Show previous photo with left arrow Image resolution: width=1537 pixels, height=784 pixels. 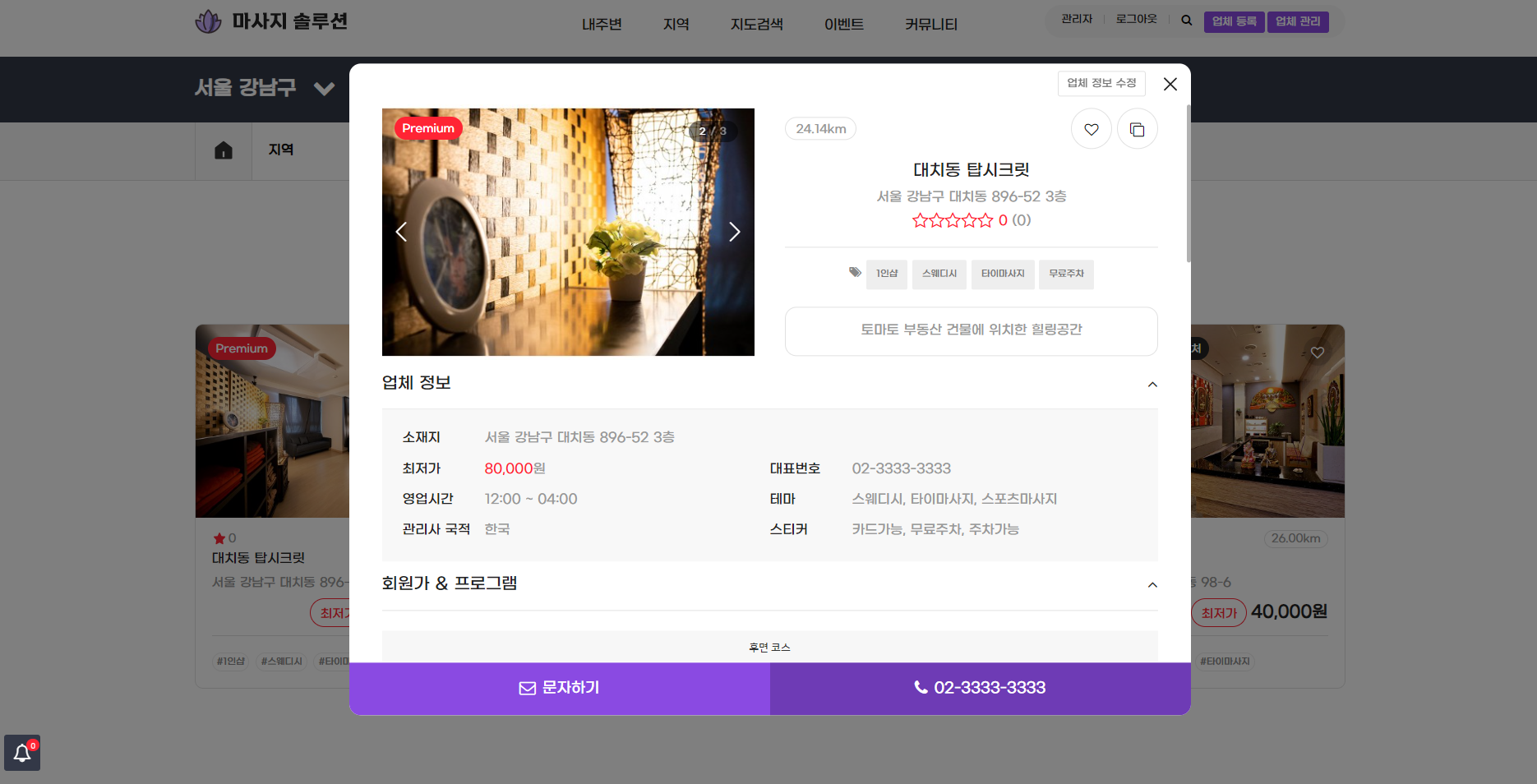pyautogui.click(x=401, y=233)
